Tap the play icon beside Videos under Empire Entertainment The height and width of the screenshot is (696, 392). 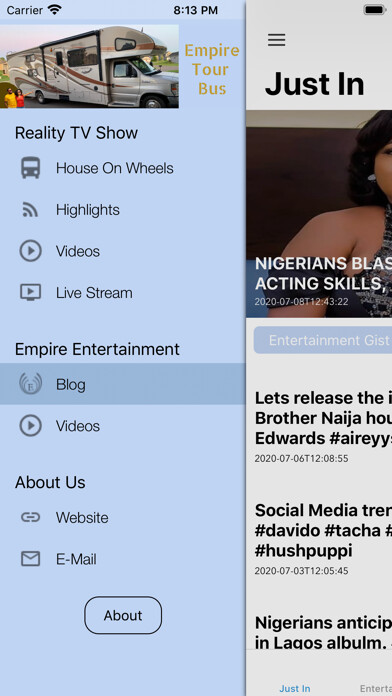point(31,426)
